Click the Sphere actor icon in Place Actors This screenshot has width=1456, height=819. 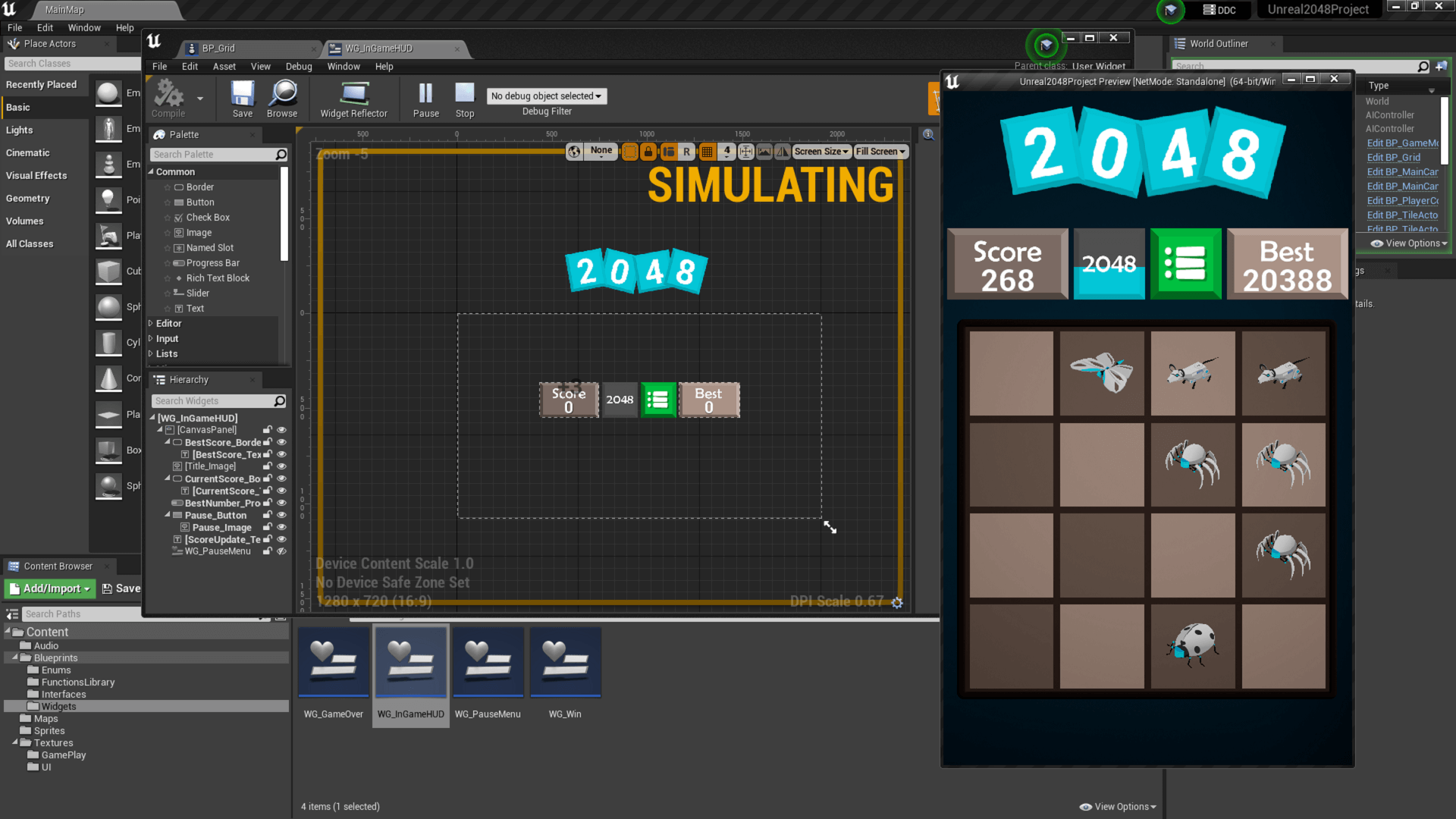(x=108, y=307)
